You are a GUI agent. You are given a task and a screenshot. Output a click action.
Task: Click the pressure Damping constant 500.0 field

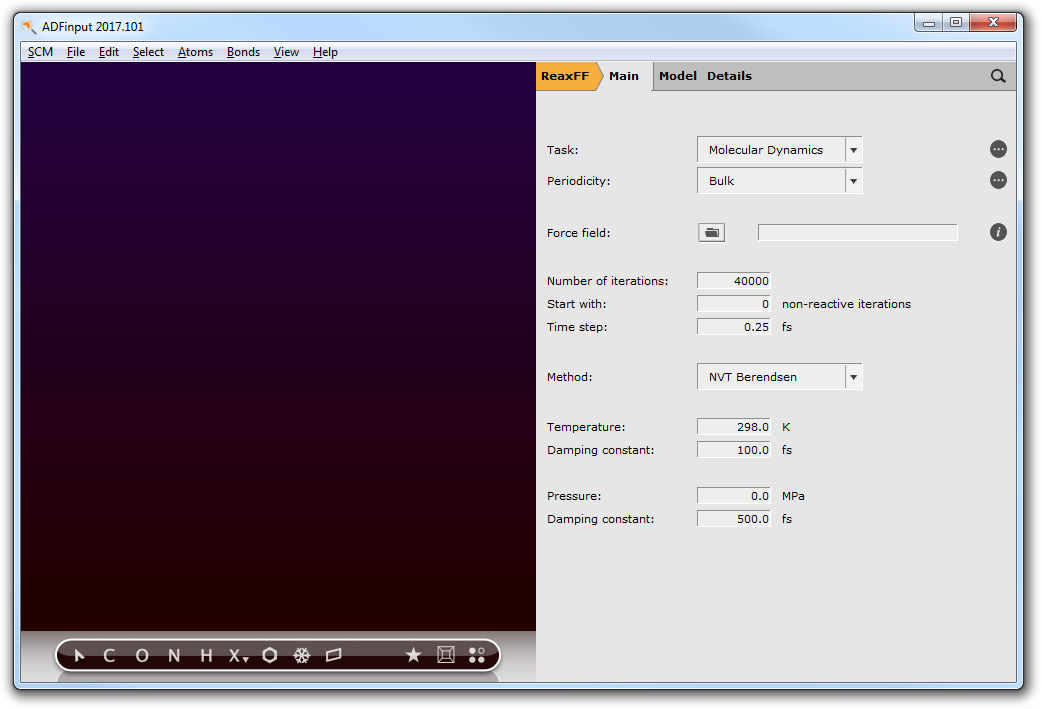(734, 519)
